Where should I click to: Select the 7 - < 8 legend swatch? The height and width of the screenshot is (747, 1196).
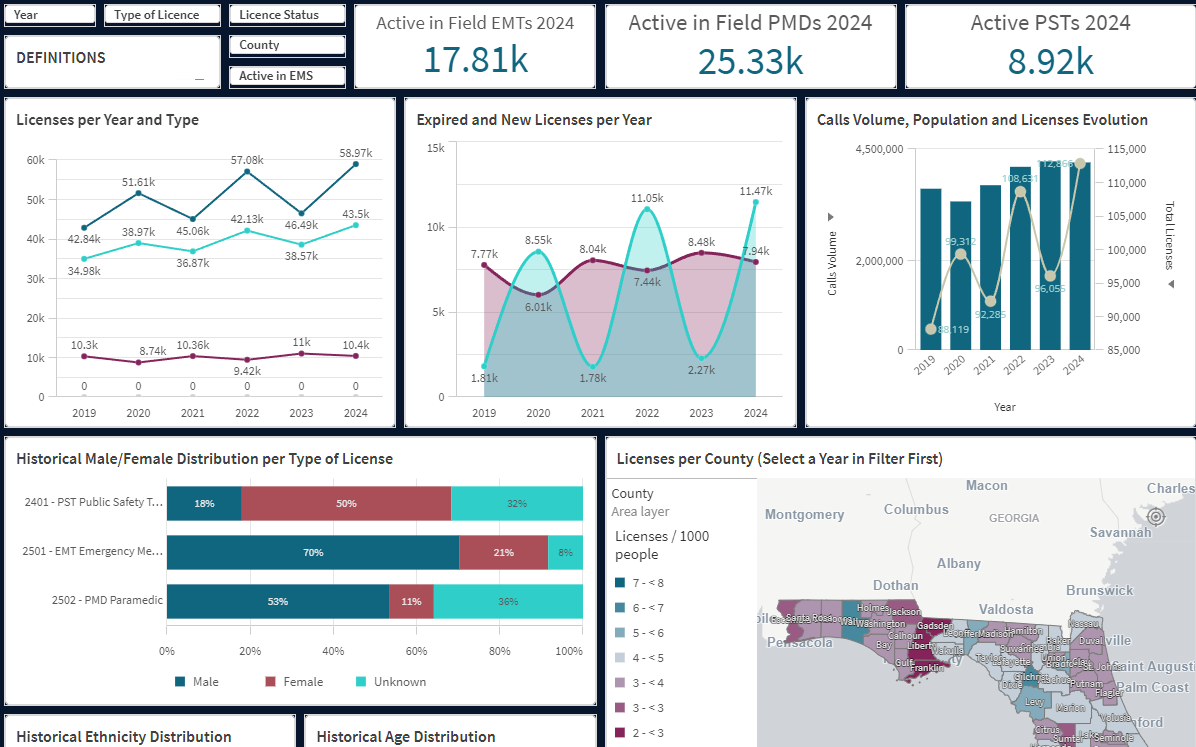[x=620, y=583]
